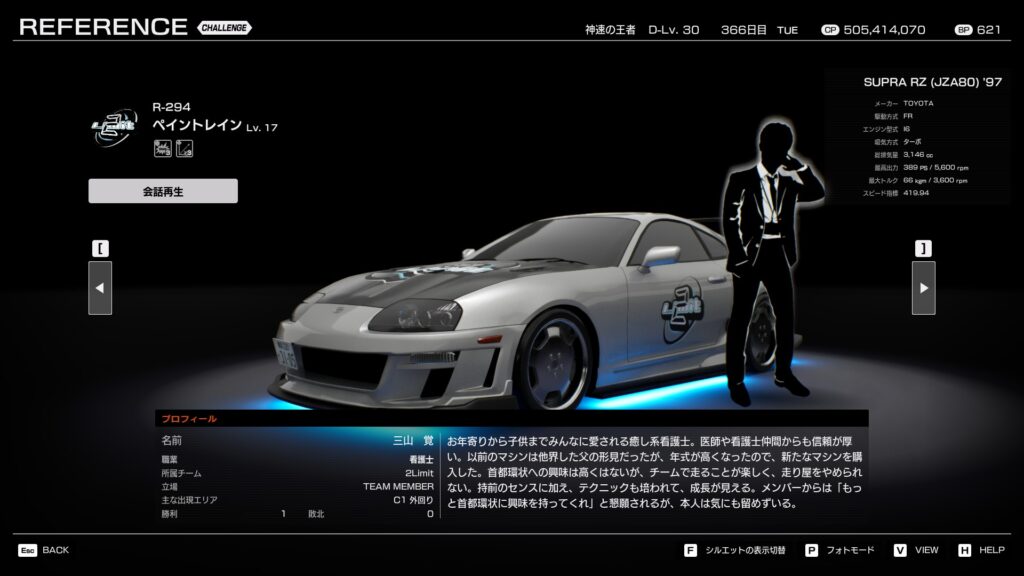This screenshot has height=576, width=1024.
Task: Click the P key icon for フォトモード
Action: [811, 550]
